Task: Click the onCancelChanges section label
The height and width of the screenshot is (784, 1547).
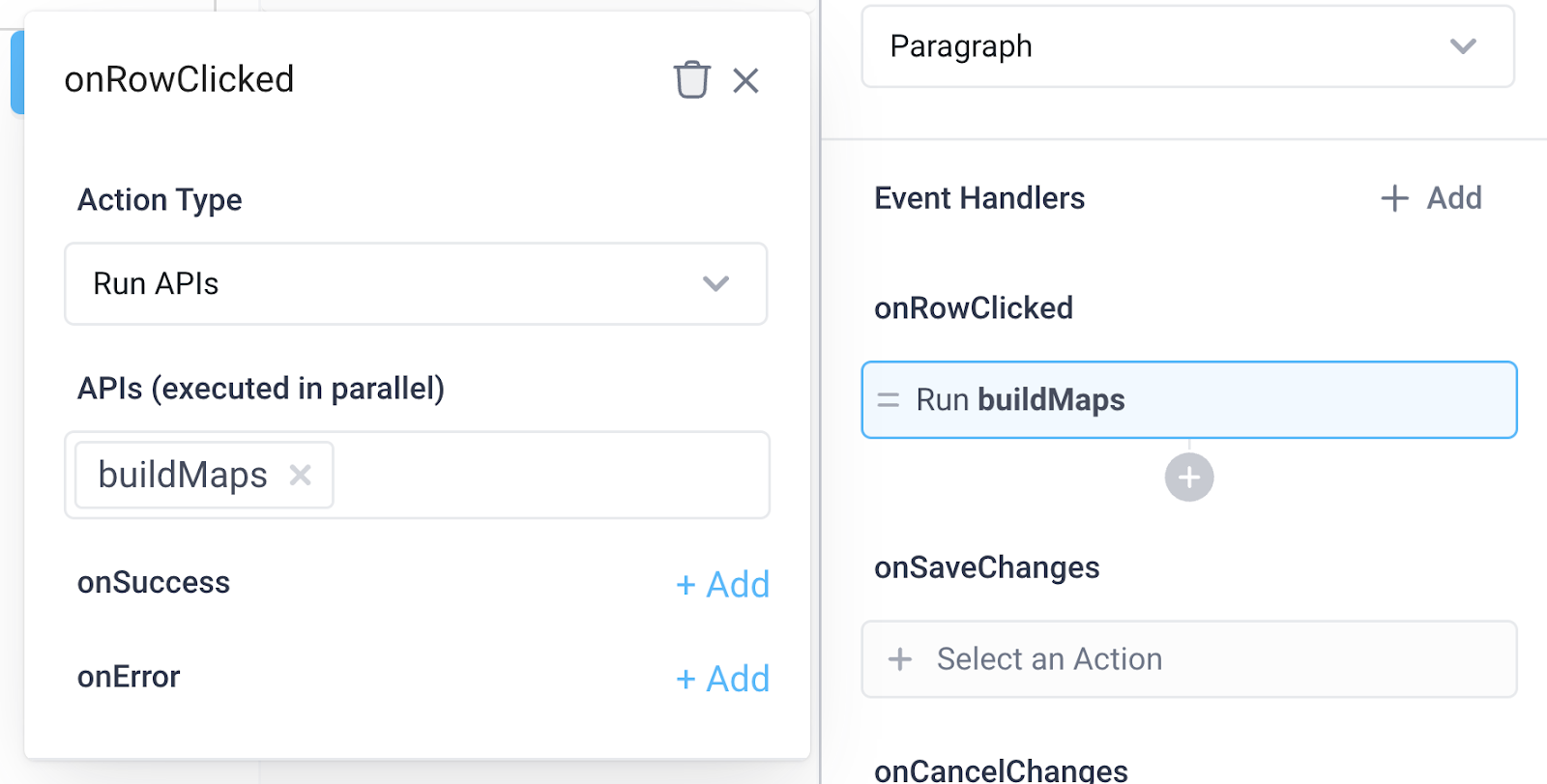Action: point(999,770)
